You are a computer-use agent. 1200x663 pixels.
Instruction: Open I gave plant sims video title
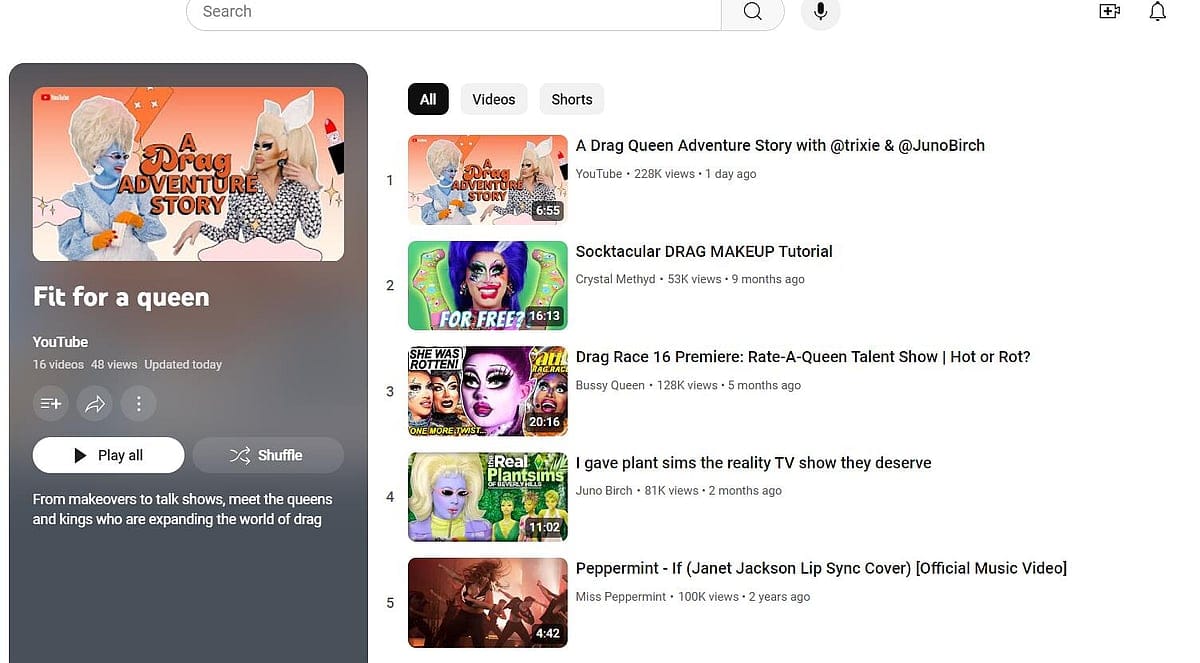[x=754, y=463]
